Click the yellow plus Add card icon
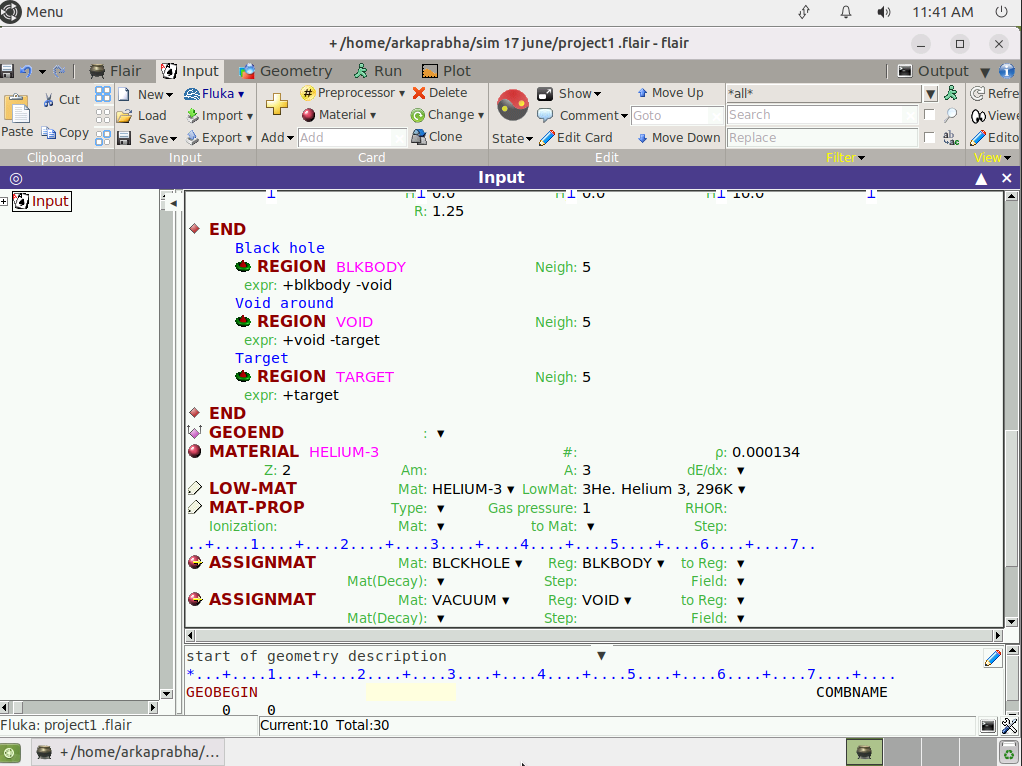The height and width of the screenshot is (766, 1022). point(277,104)
